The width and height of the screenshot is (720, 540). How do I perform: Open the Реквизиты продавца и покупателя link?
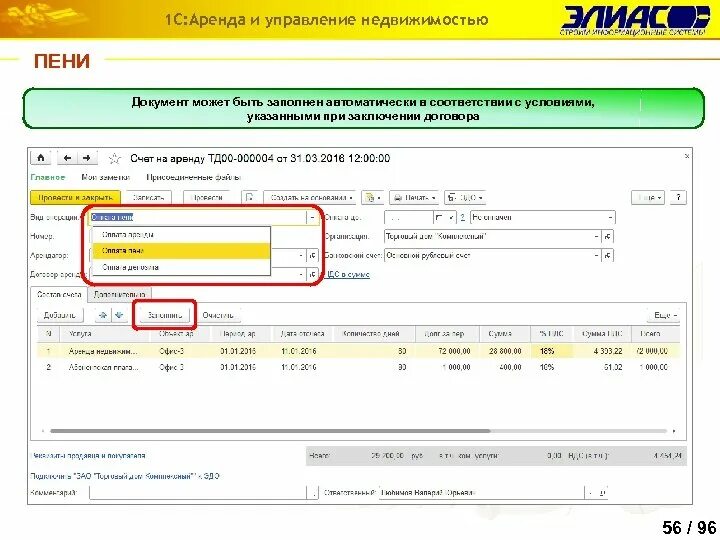click(88, 456)
